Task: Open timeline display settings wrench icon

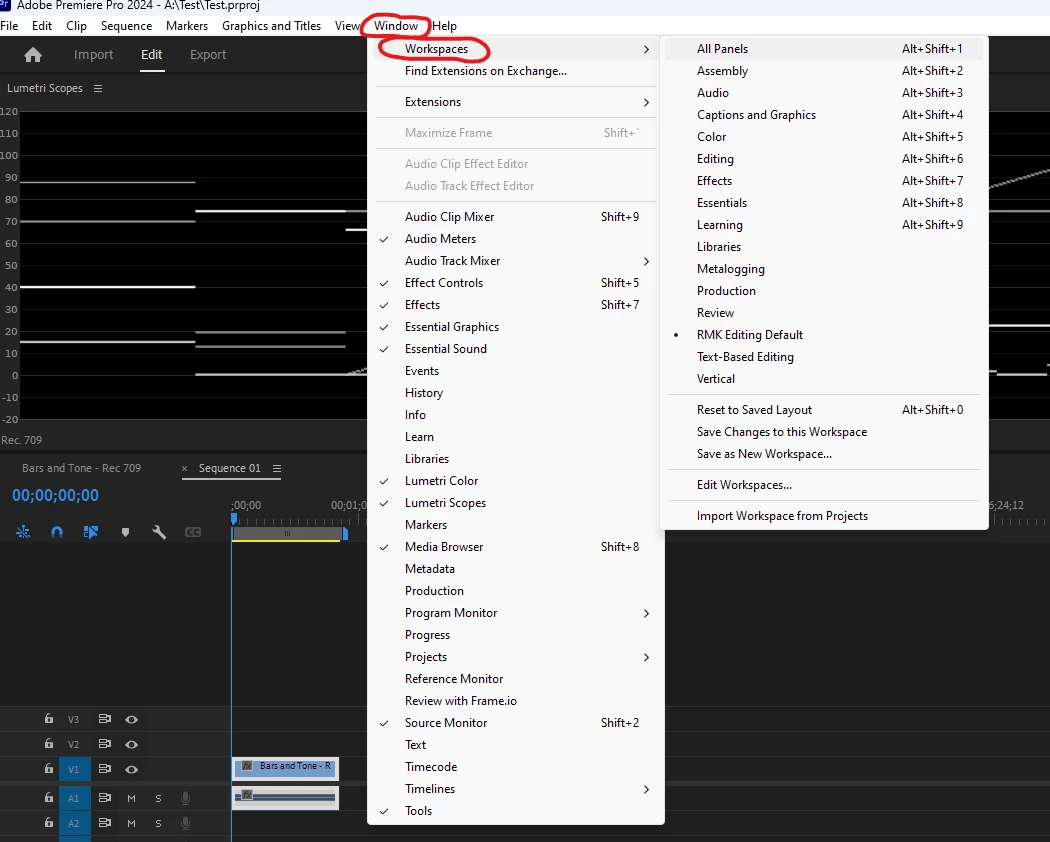Action: point(159,532)
